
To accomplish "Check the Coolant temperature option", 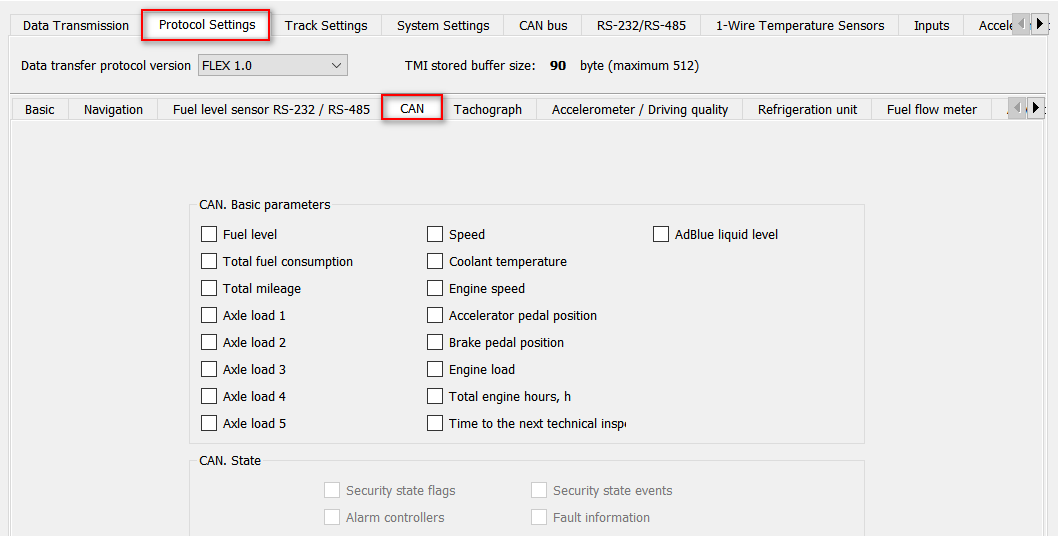I will [435, 261].
